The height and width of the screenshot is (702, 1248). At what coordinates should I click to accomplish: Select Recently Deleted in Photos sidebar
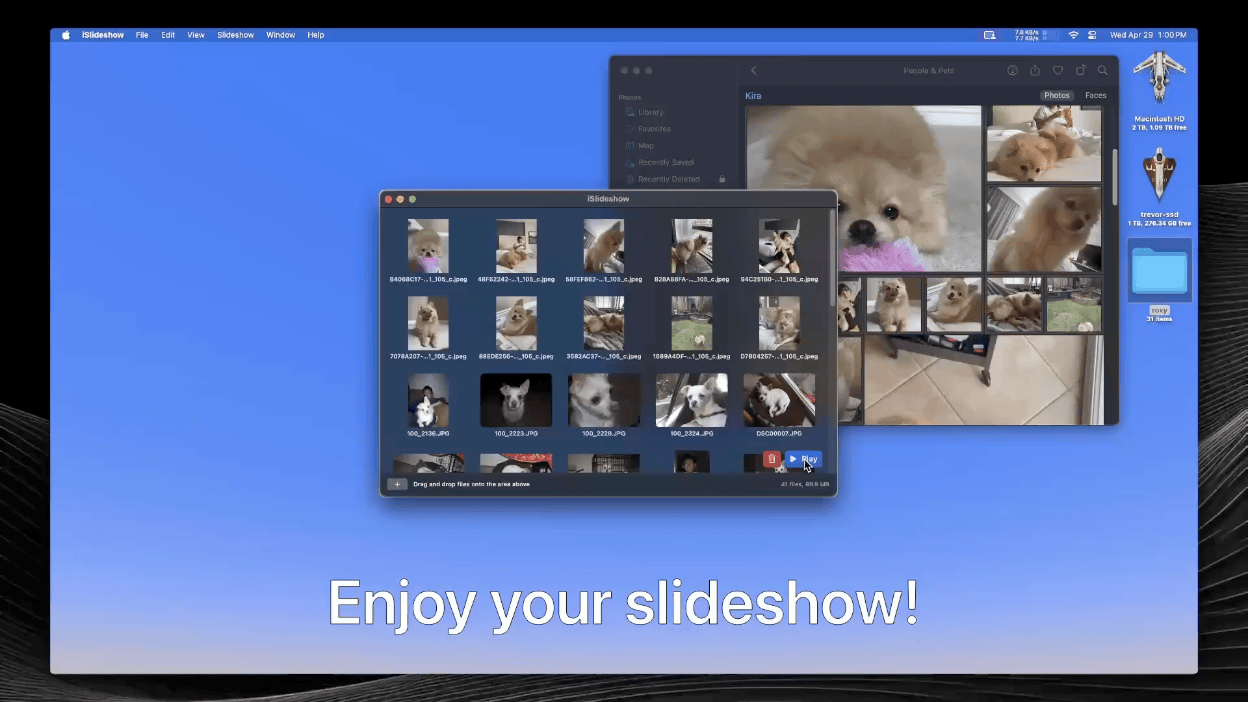point(668,179)
